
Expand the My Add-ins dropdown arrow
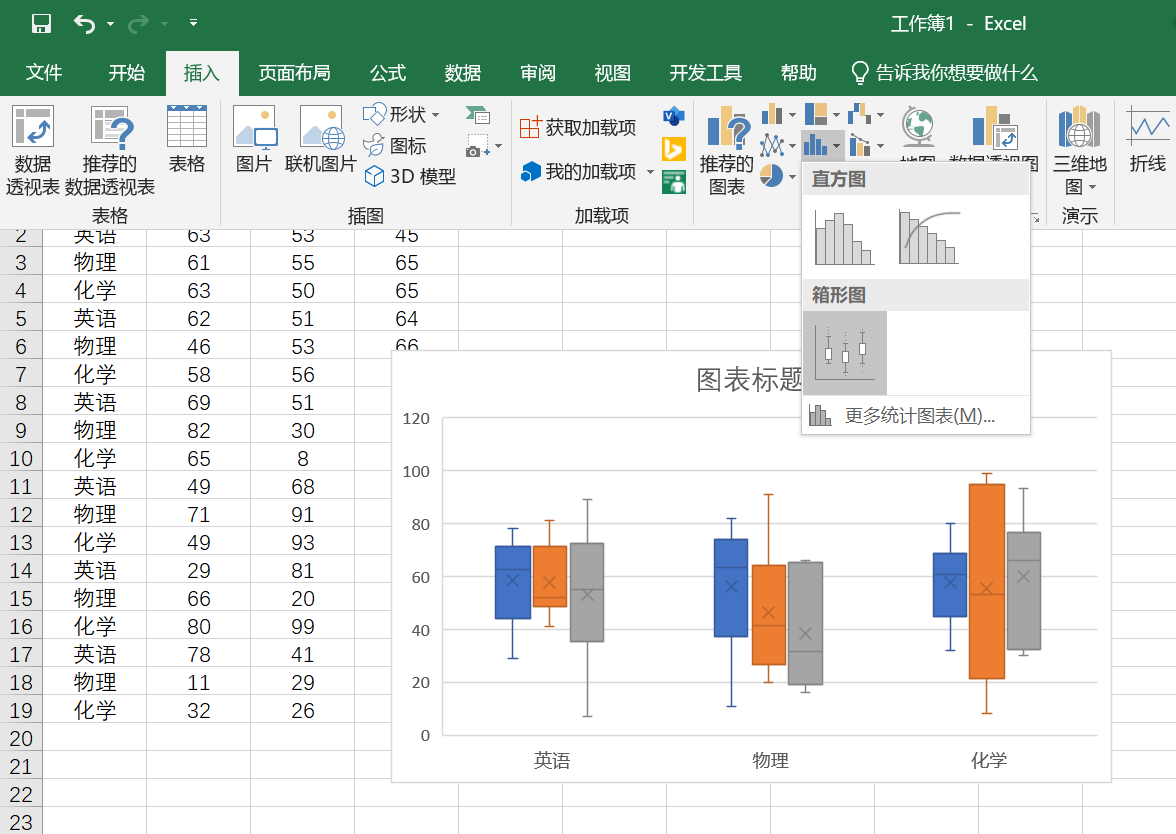[x=650, y=172]
